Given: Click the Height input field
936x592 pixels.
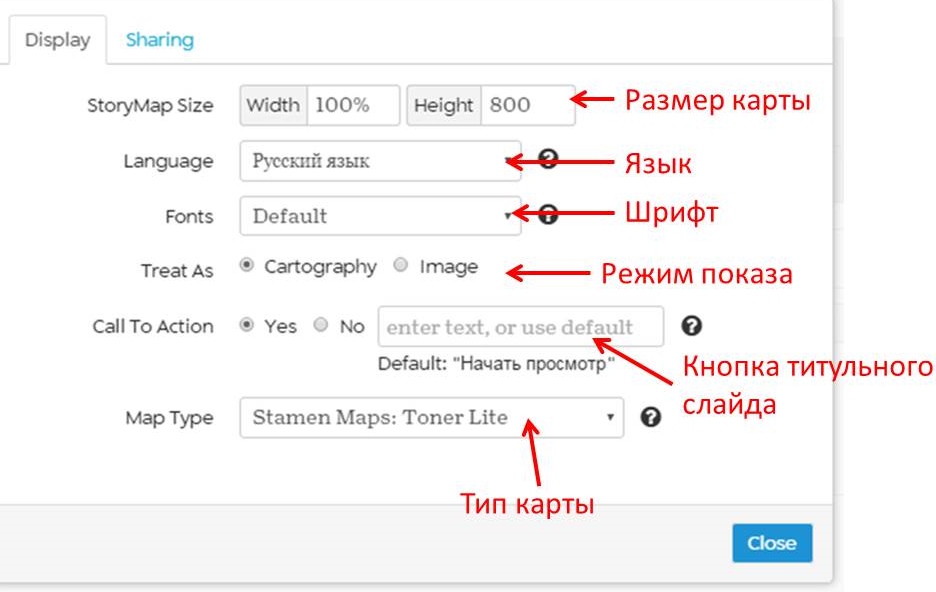Looking at the screenshot, I should pos(528,105).
